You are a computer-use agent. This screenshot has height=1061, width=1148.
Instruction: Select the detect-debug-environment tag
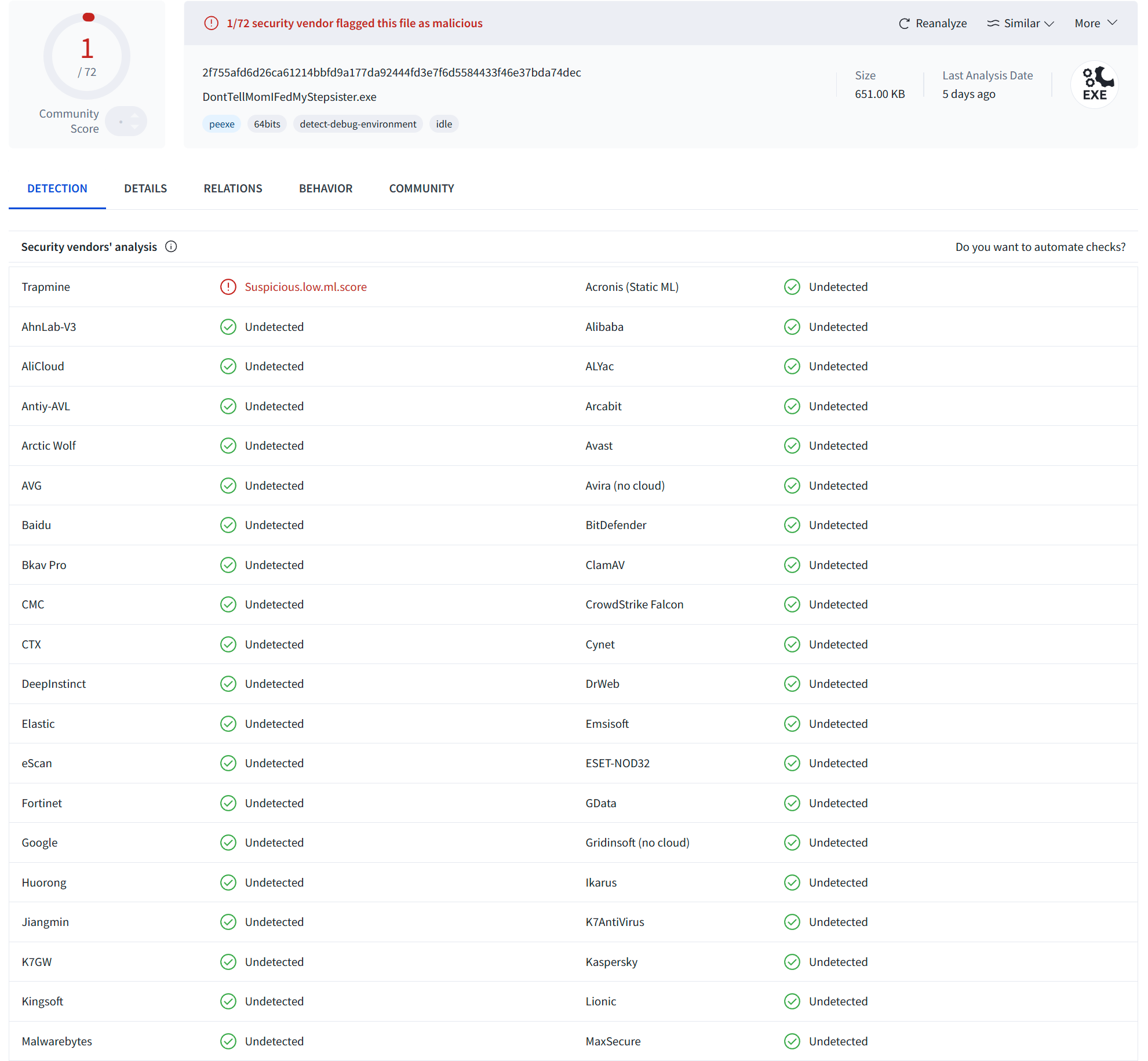(358, 125)
